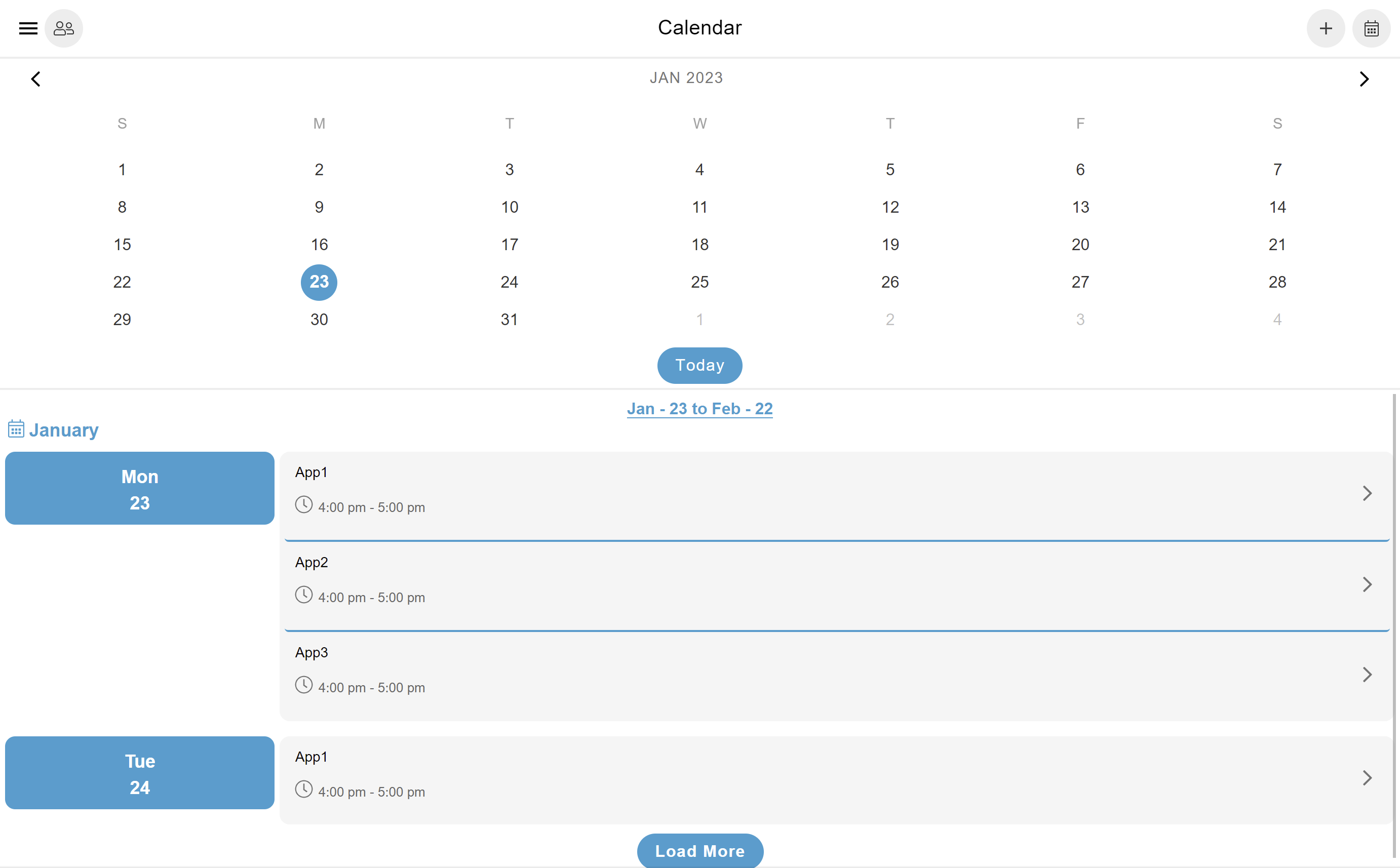The height and width of the screenshot is (868, 1400).
Task: Open App2 appointment title
Action: coord(311,562)
